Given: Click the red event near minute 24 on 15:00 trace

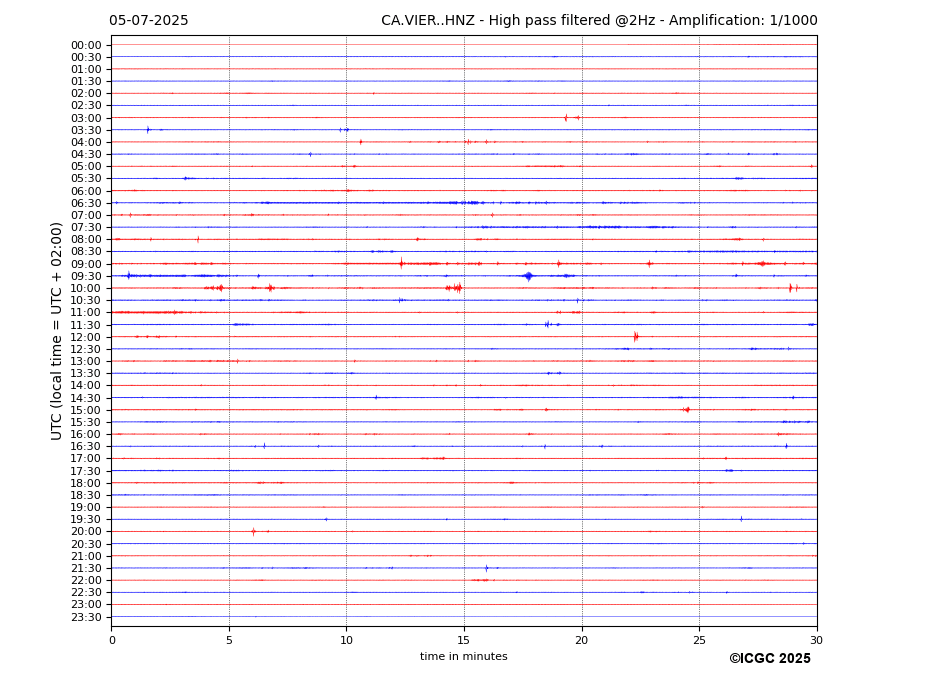Looking at the screenshot, I should pyautogui.click(x=686, y=410).
